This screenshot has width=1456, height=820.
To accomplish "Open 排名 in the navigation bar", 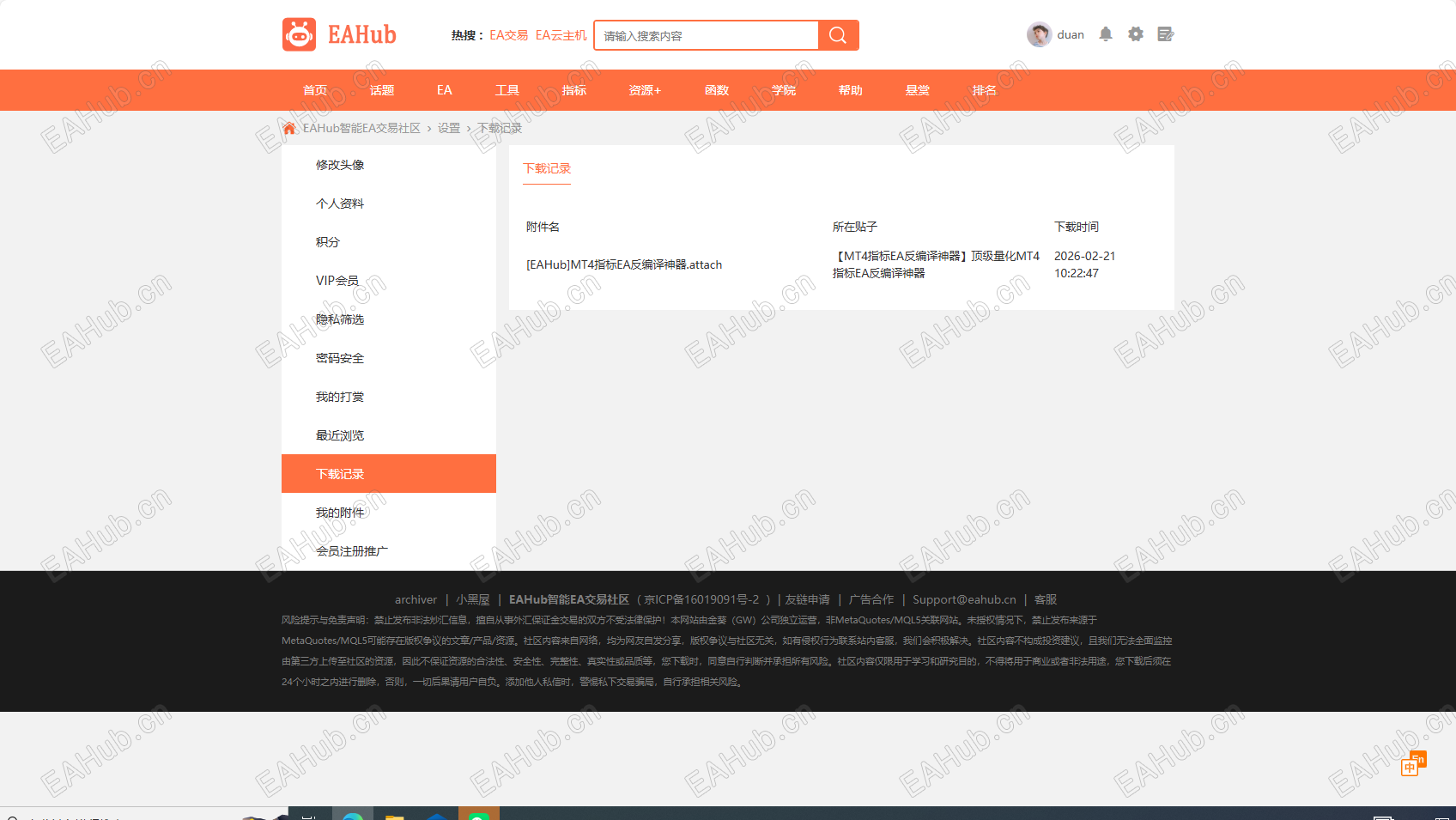I will pyautogui.click(x=985, y=90).
